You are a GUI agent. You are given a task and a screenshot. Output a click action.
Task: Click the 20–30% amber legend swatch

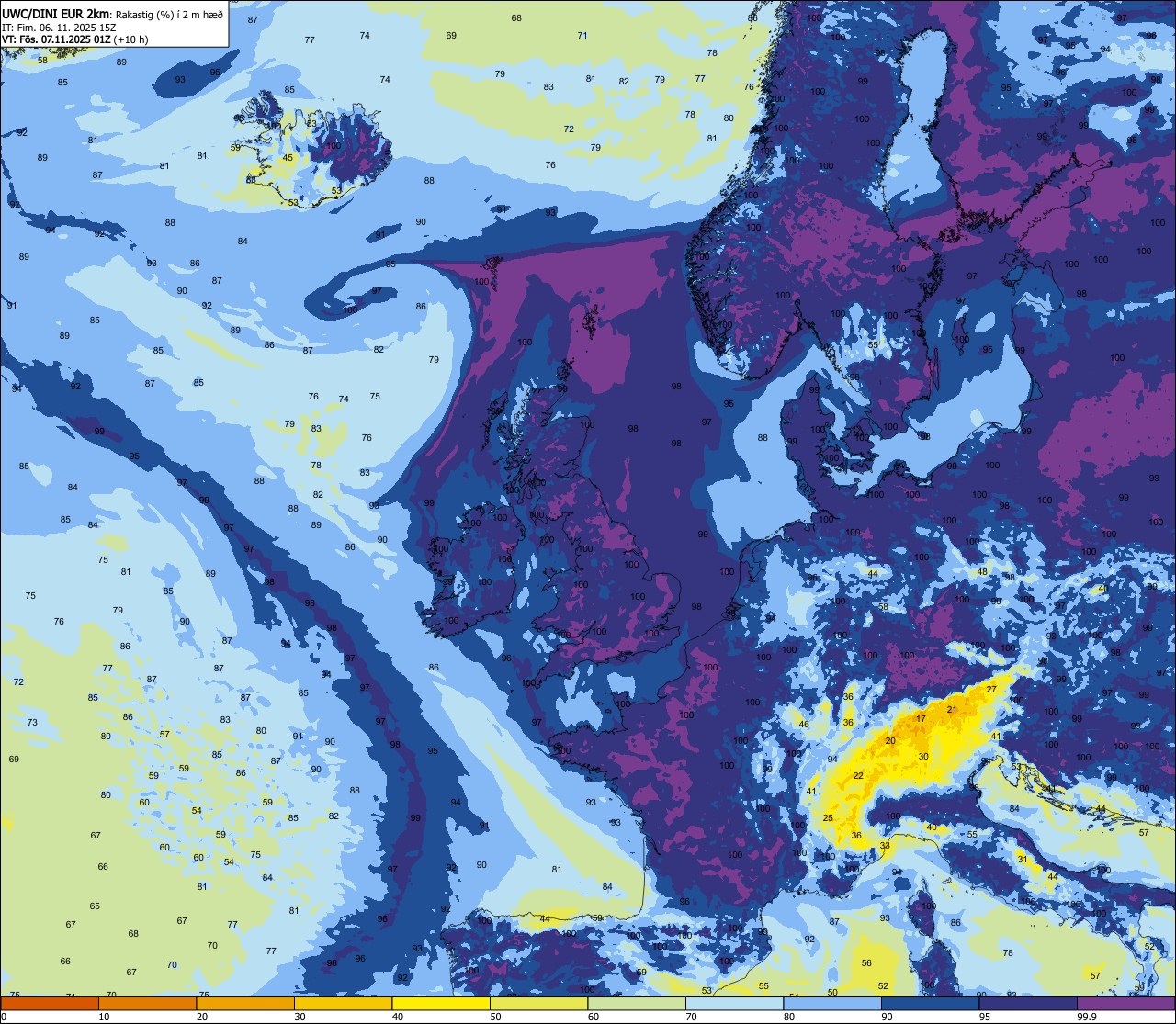[245, 1004]
